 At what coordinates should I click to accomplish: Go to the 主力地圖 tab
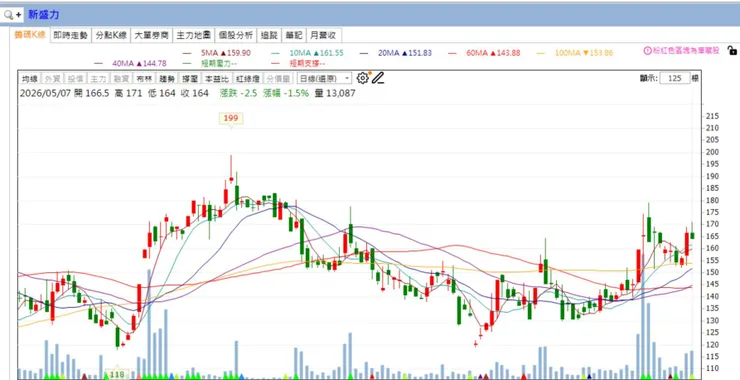[193, 35]
